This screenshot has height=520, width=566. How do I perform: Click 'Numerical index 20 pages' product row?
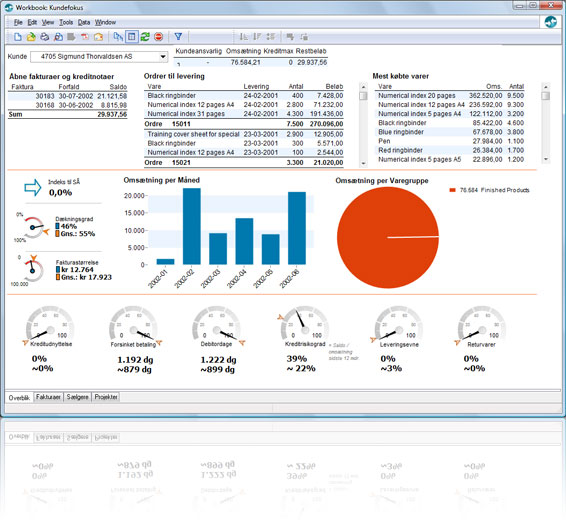pyautogui.click(x=449, y=96)
